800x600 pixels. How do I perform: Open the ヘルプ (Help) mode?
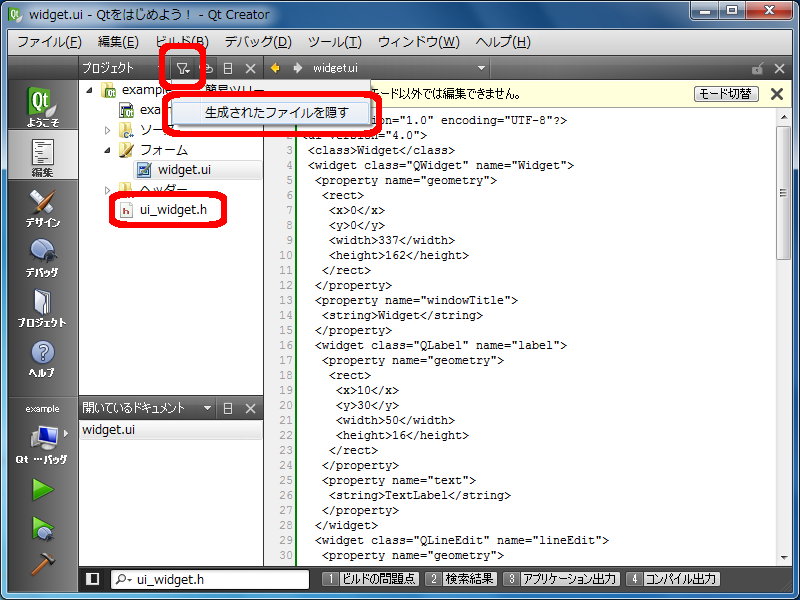pyautogui.click(x=41, y=359)
